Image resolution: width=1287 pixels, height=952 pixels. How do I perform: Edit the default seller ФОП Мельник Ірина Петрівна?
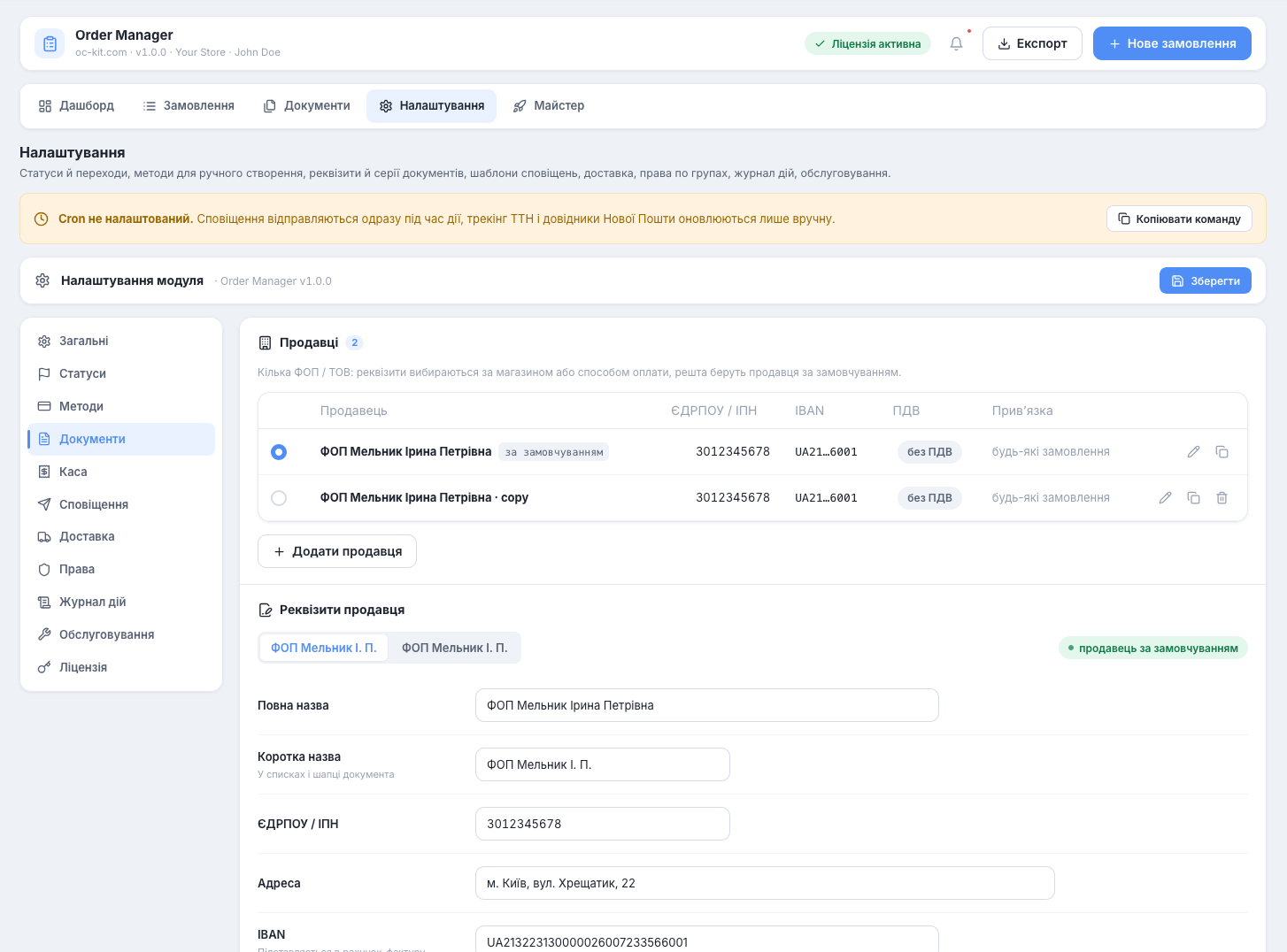[1193, 452]
